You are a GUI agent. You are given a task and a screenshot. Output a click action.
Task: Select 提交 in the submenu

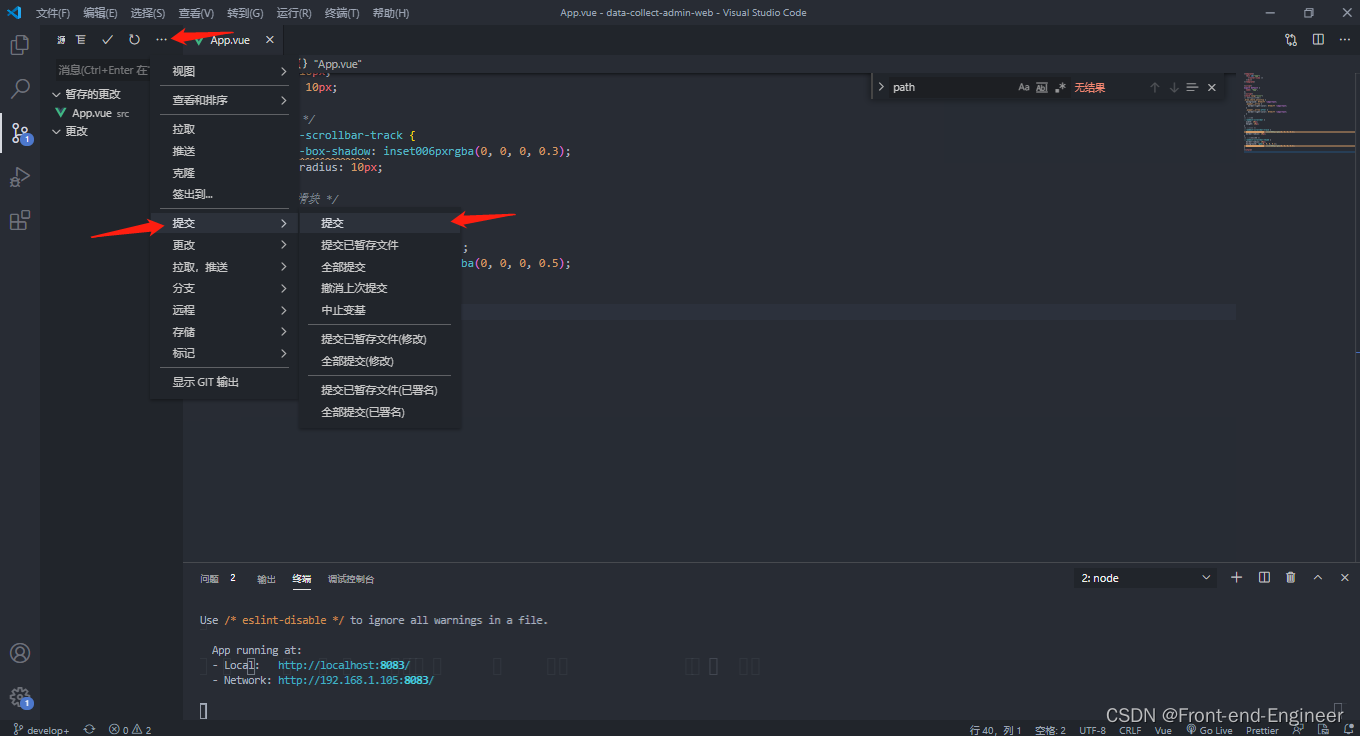[x=380, y=223]
